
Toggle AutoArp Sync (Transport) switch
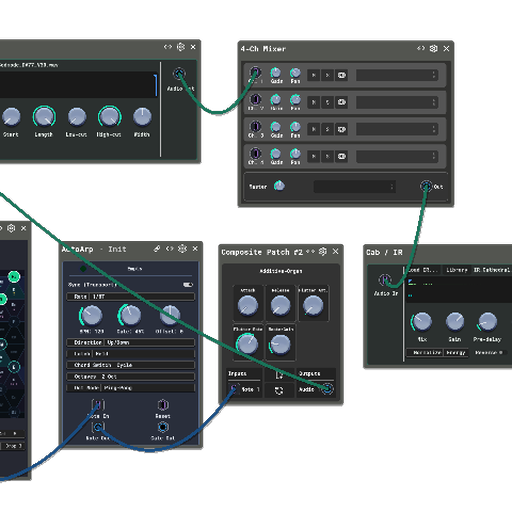pos(188,285)
